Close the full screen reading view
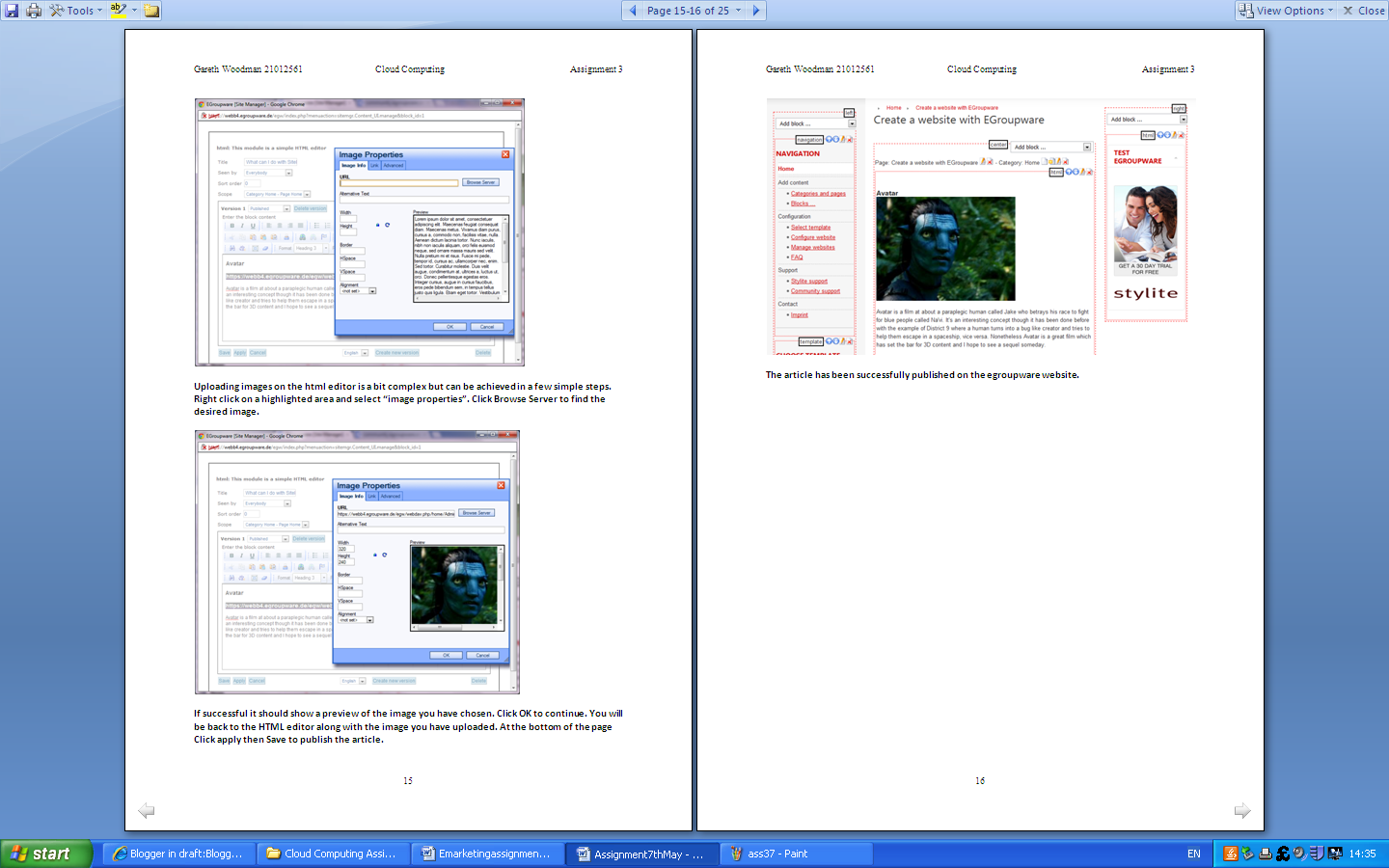 (x=1363, y=11)
